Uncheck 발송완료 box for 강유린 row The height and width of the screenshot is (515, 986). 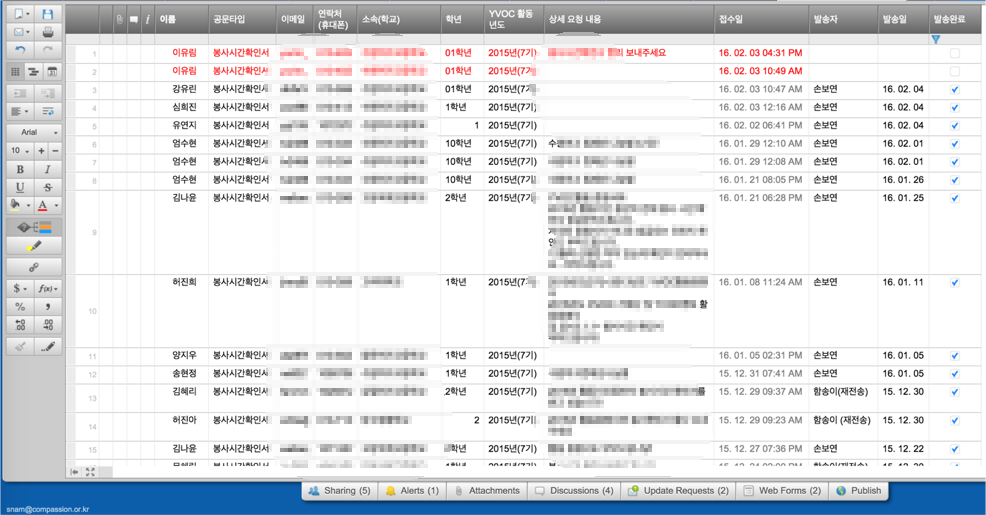point(955,89)
